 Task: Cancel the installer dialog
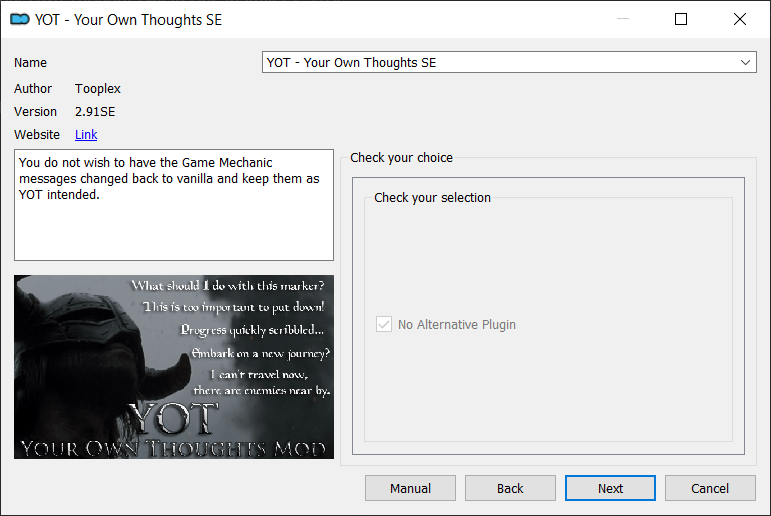(710, 488)
